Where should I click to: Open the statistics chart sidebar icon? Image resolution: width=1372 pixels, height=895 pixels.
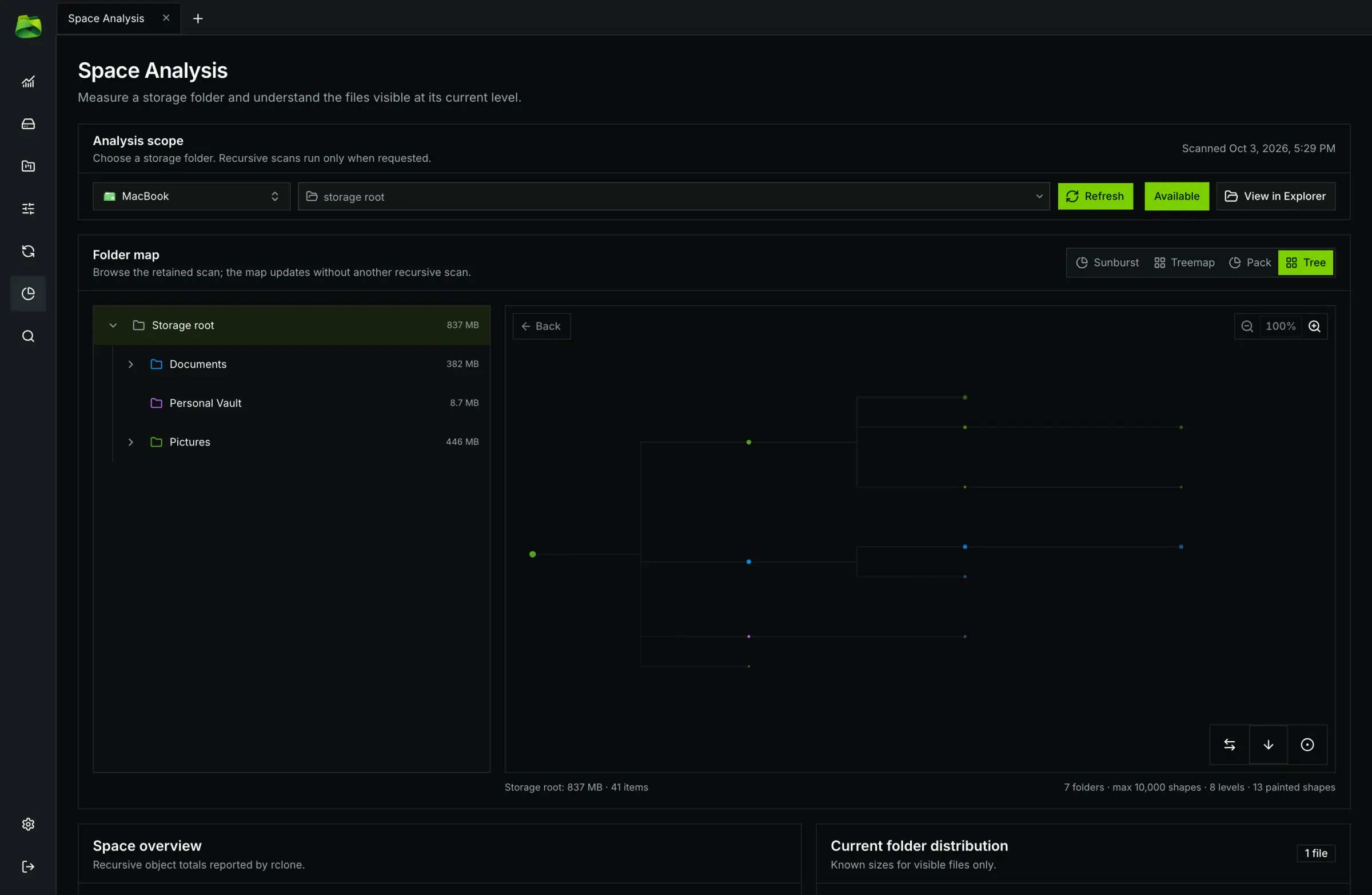click(27, 82)
